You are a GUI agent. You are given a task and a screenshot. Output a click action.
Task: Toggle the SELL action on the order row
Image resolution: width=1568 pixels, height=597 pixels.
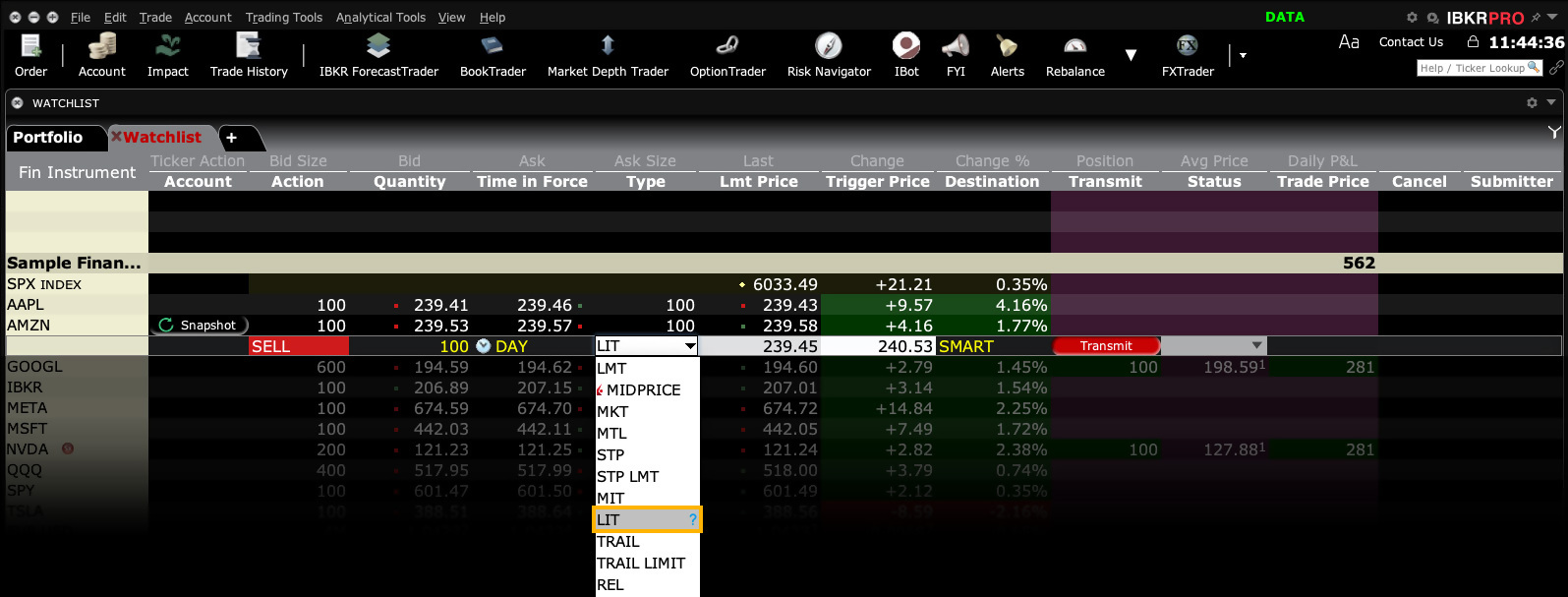(x=298, y=346)
